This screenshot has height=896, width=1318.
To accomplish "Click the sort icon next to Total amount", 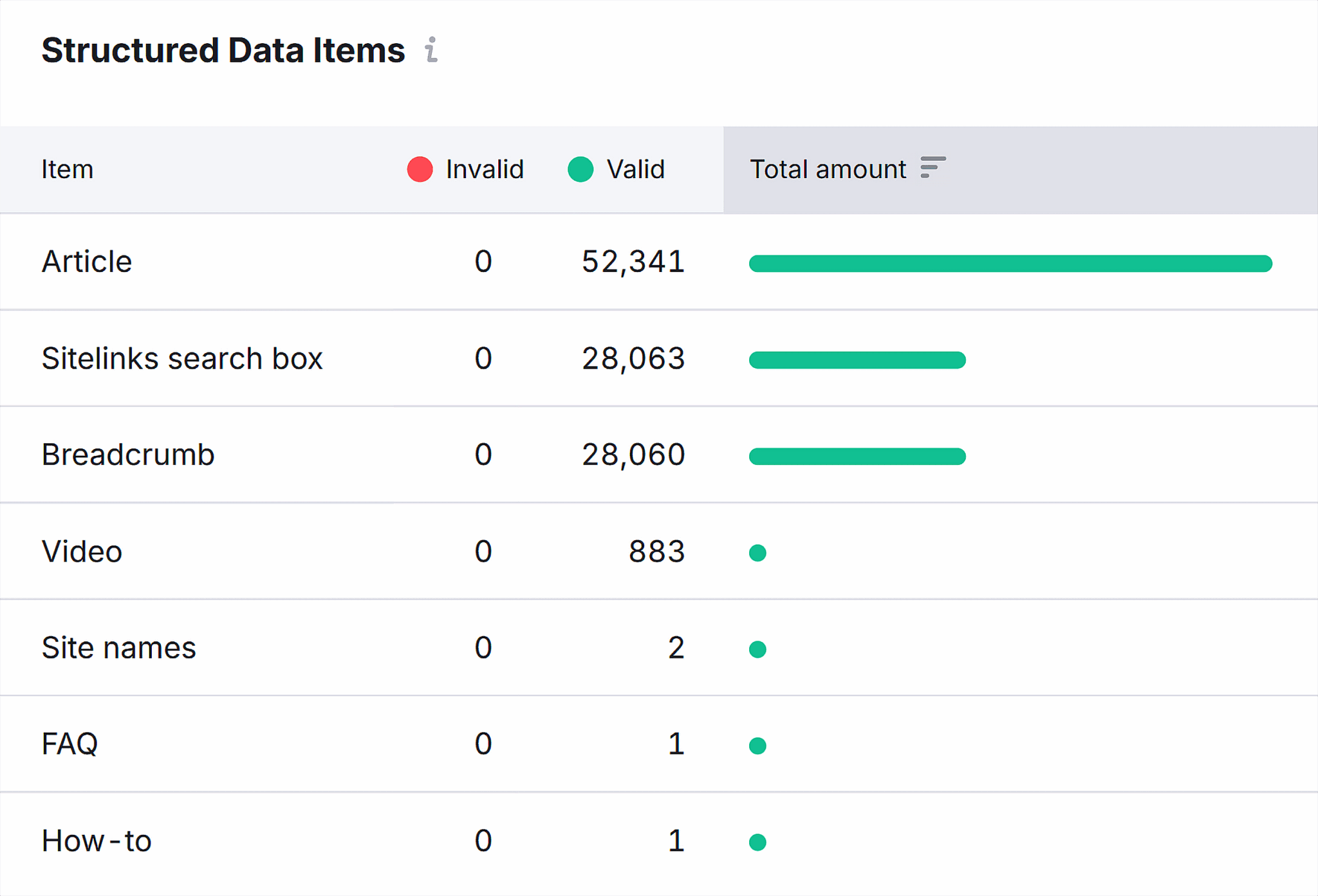I will coord(933,167).
